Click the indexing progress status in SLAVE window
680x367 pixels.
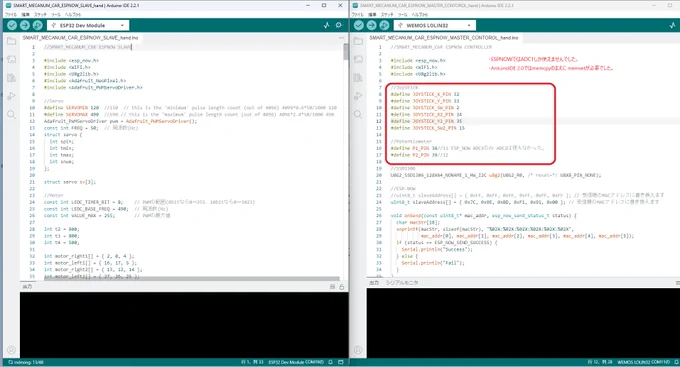(x=26, y=362)
